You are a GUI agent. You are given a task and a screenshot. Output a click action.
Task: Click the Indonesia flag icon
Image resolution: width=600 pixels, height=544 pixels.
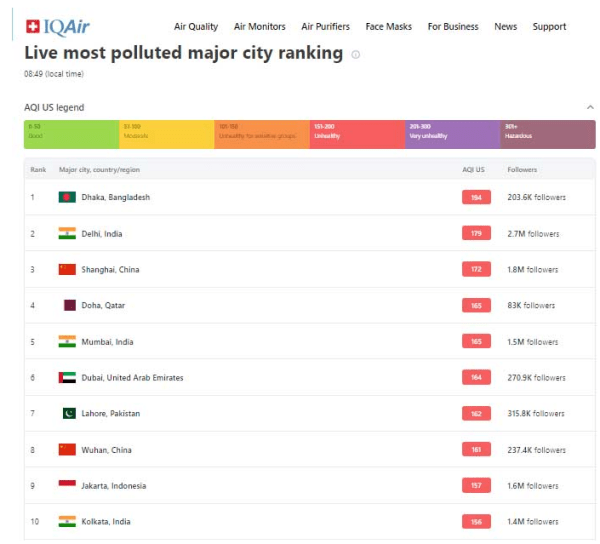pos(67,484)
